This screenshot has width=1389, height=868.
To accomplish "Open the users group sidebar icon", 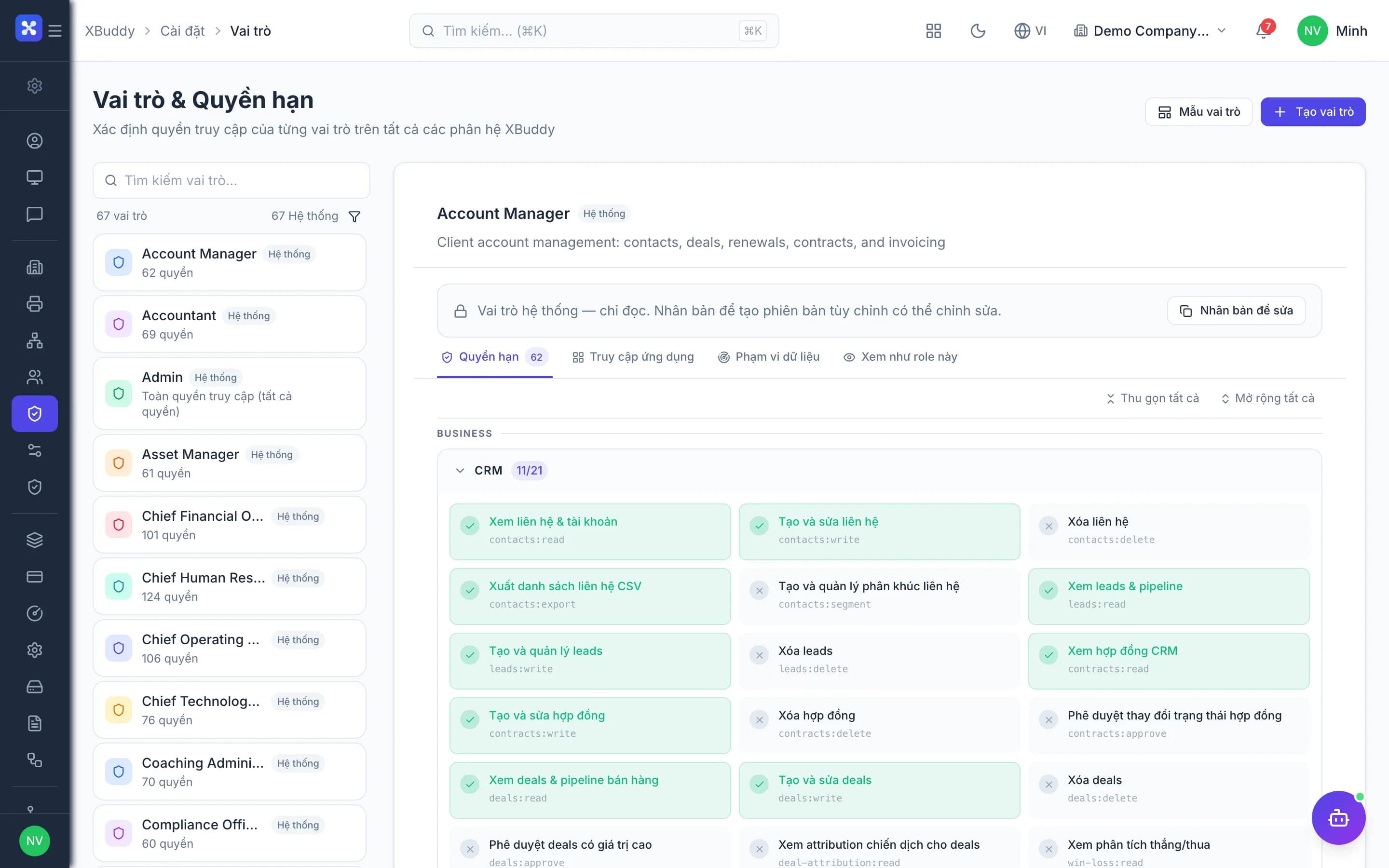I will click(x=34, y=377).
